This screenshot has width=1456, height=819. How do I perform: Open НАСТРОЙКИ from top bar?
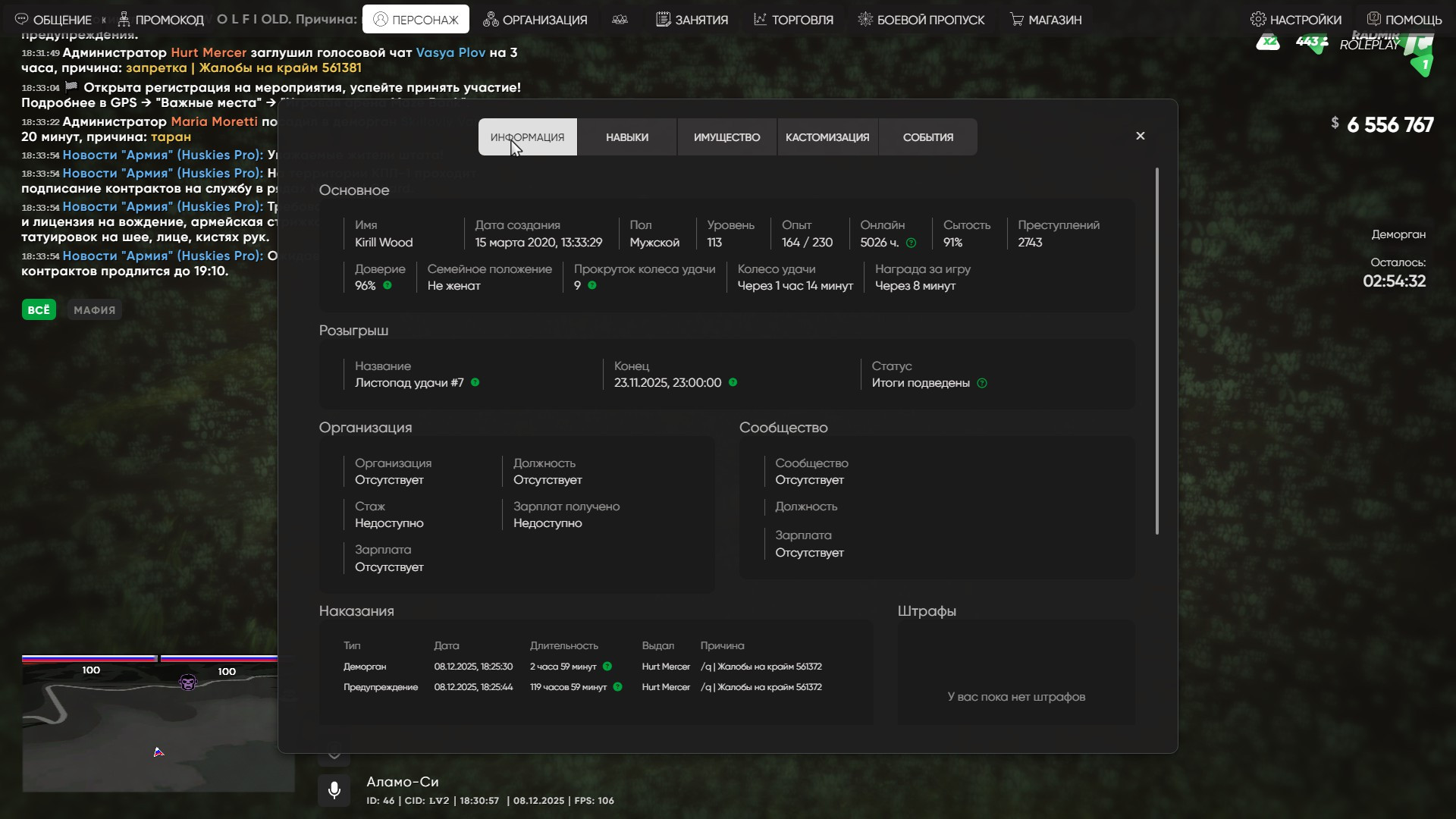(1296, 20)
